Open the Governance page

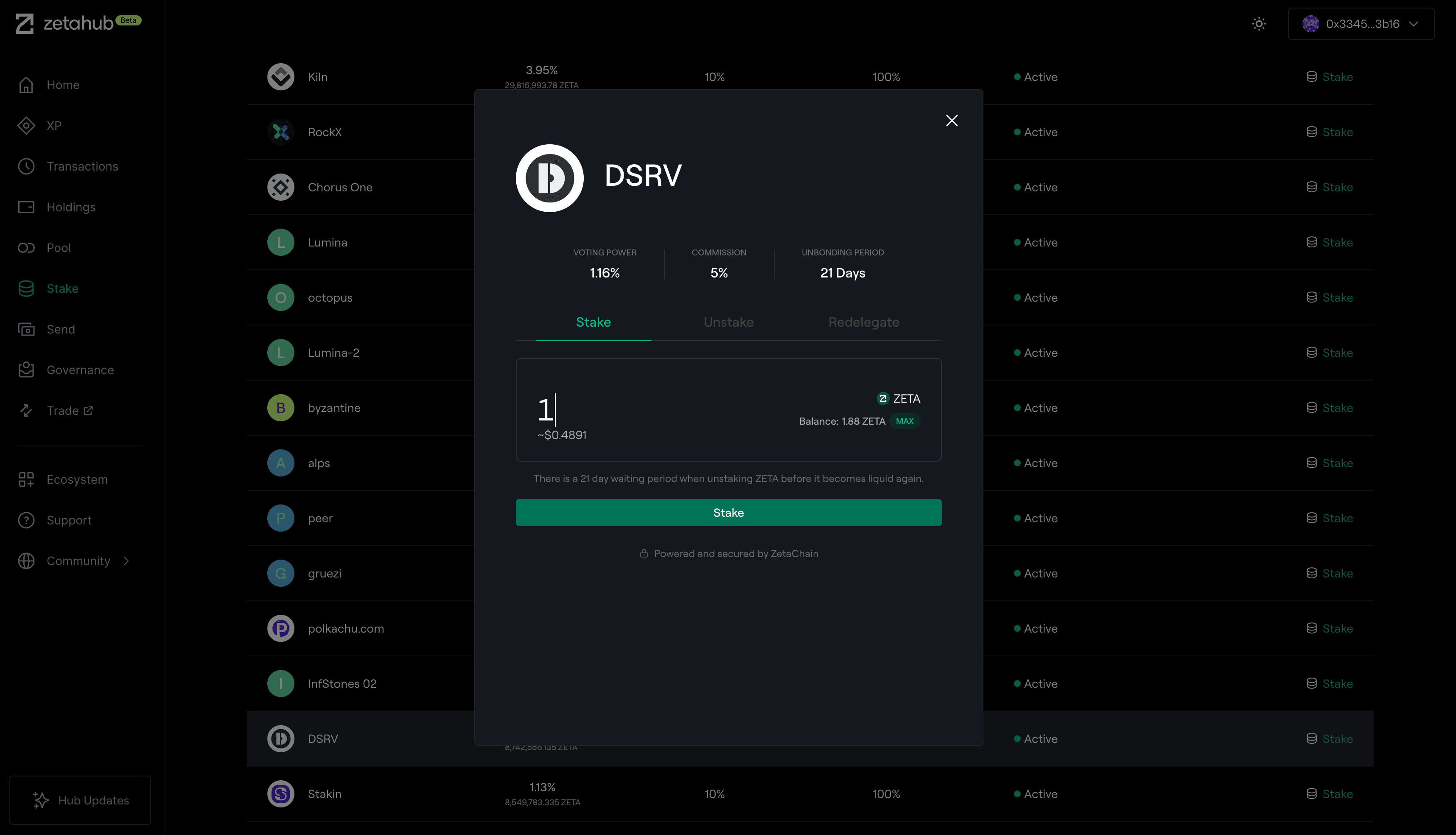[80, 370]
